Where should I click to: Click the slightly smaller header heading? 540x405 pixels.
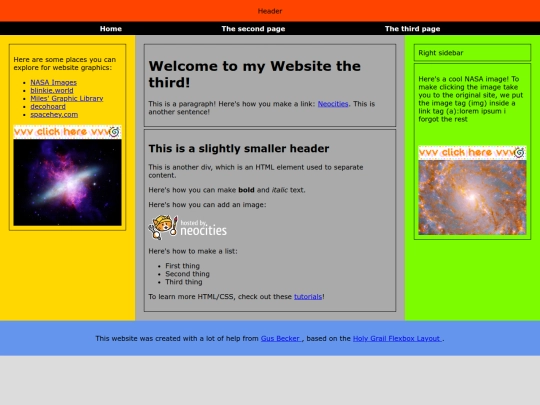(239, 148)
